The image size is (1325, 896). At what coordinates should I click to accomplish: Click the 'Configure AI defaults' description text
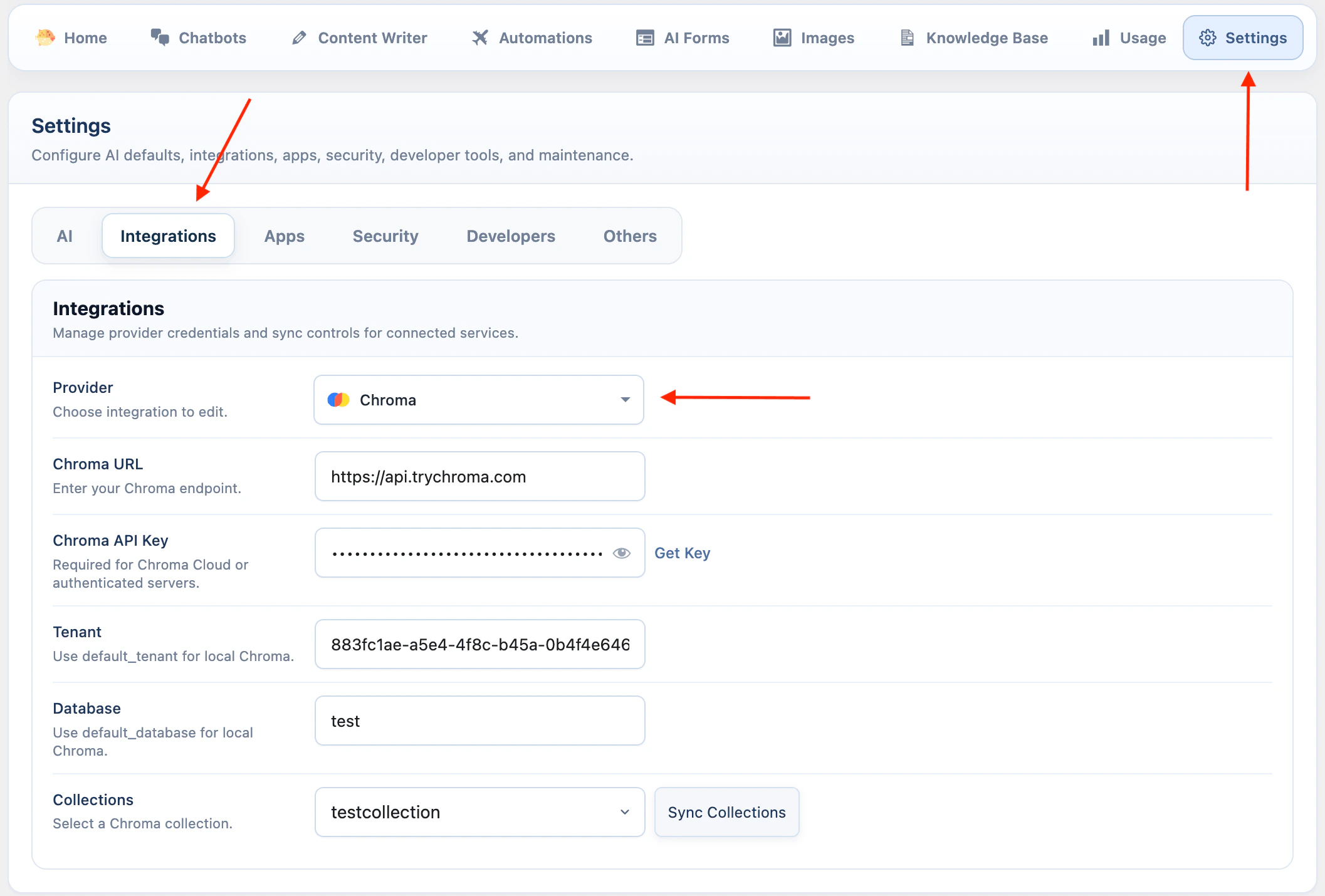(333, 155)
